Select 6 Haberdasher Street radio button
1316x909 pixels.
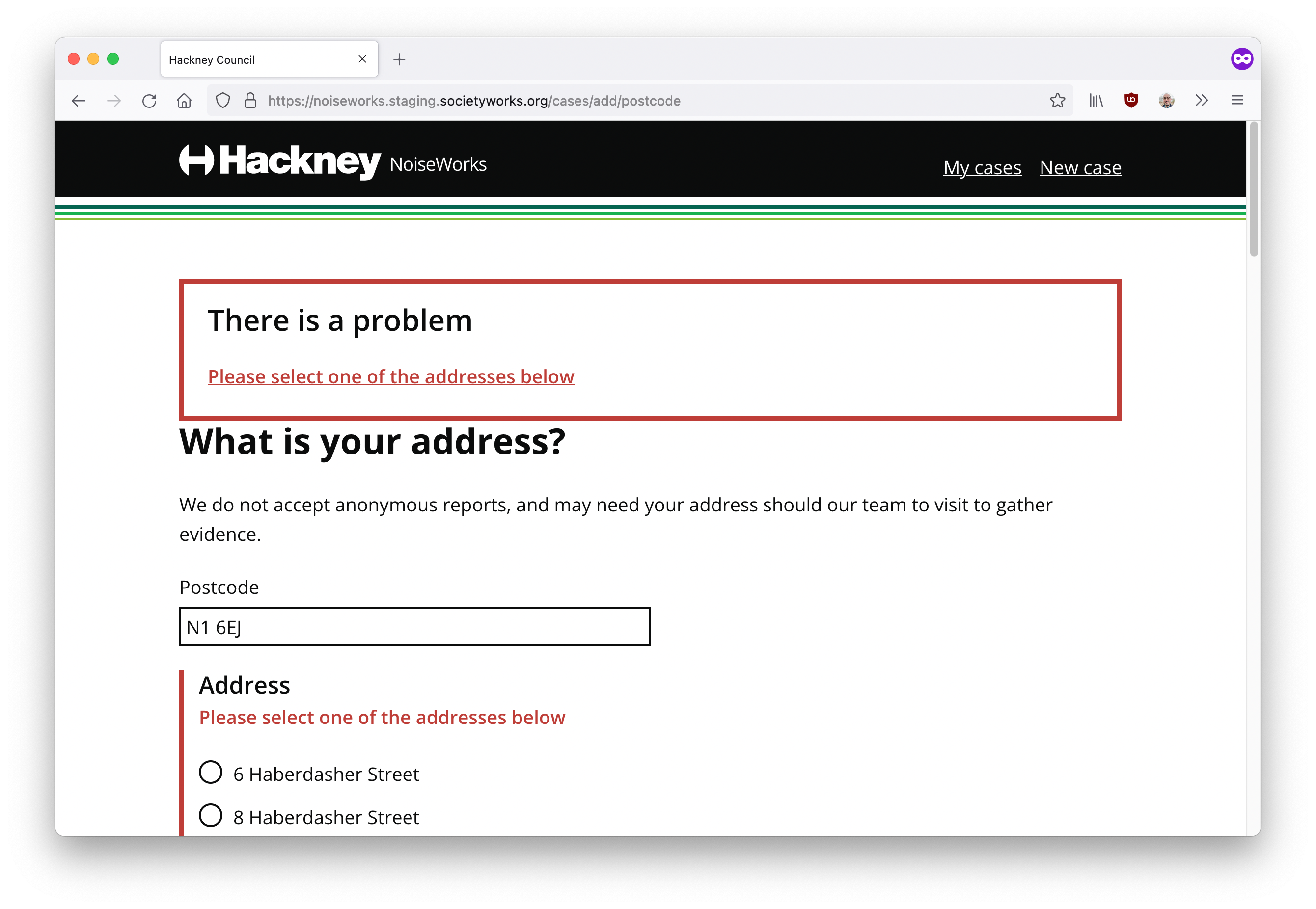coord(210,773)
